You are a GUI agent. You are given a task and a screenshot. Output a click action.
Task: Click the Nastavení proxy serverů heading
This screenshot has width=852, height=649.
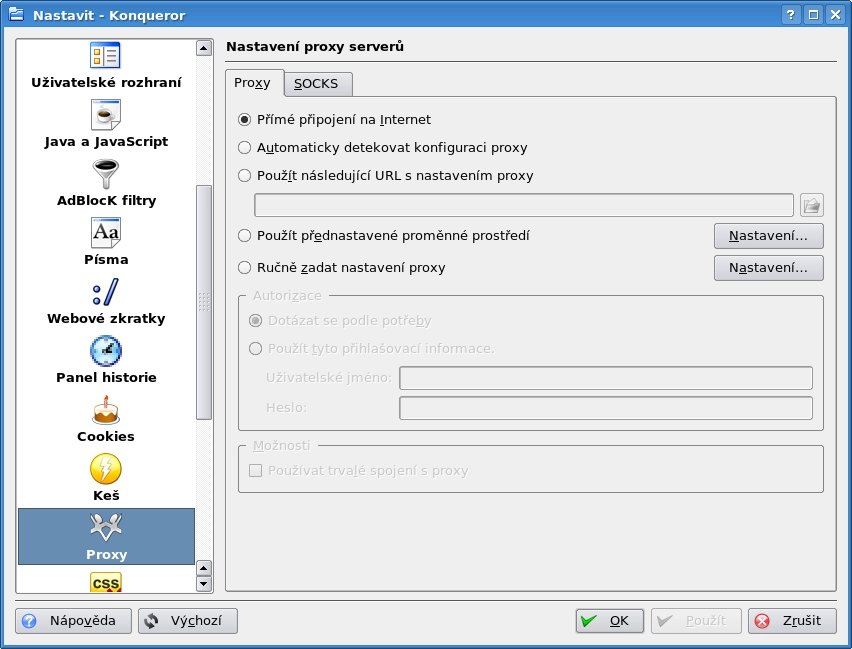[315, 47]
